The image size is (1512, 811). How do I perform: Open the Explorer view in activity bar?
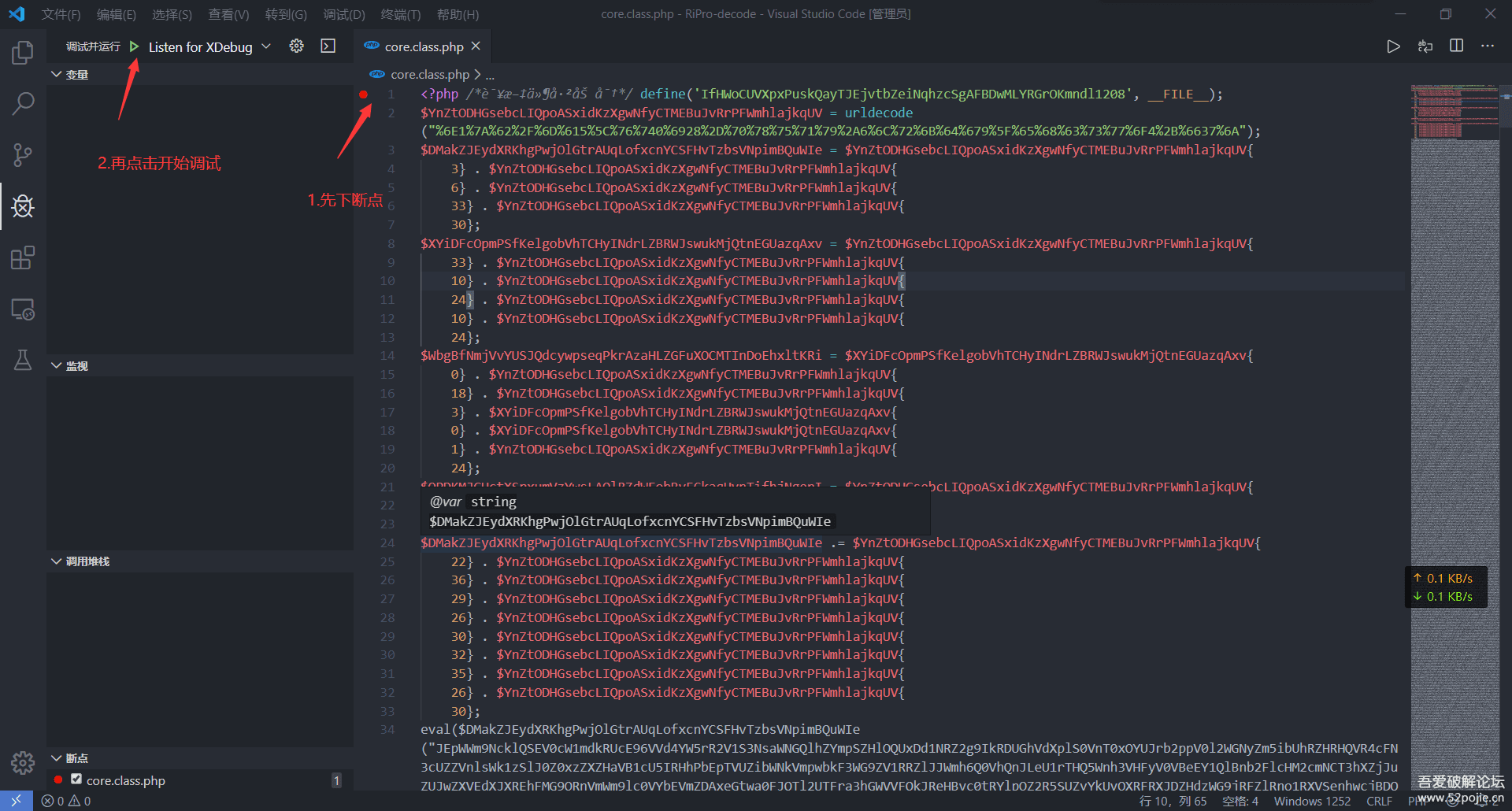pos(23,53)
